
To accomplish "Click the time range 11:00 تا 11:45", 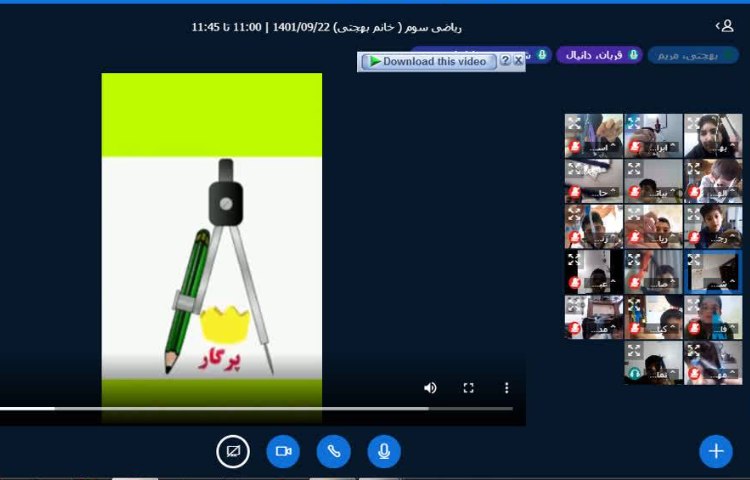I will click(226, 27).
